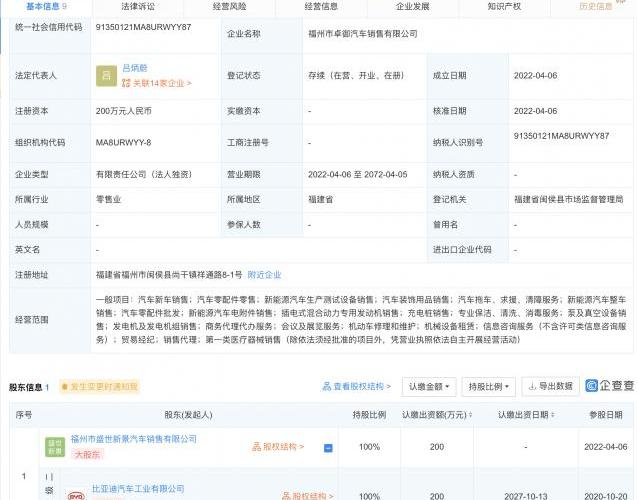
Task: Select participation date 2022-04-06 in shareholder row
Action: (606, 447)
